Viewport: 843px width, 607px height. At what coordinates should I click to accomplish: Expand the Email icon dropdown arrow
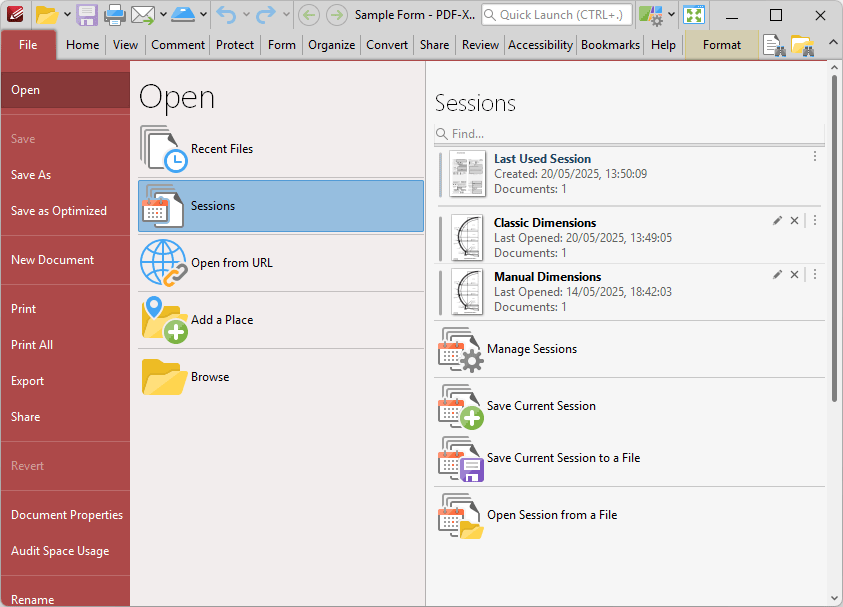(x=162, y=15)
